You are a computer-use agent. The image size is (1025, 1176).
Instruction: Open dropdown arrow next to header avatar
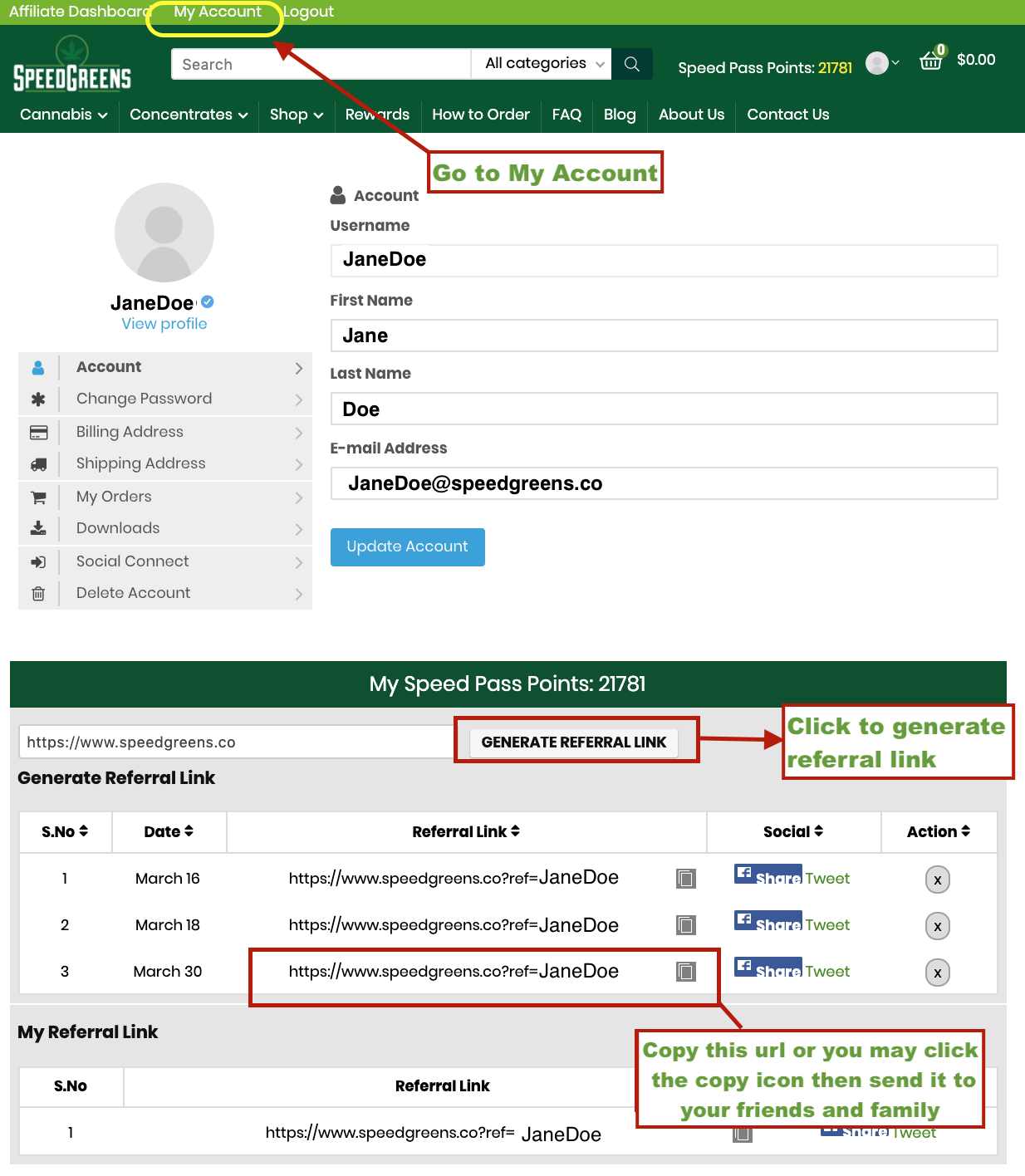pyautogui.click(x=895, y=63)
